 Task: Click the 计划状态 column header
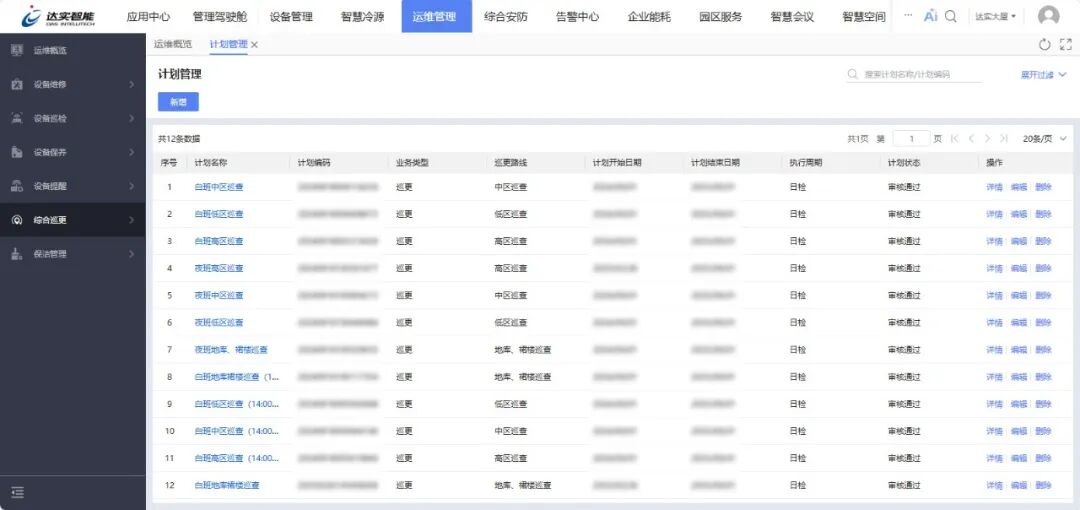pos(904,163)
